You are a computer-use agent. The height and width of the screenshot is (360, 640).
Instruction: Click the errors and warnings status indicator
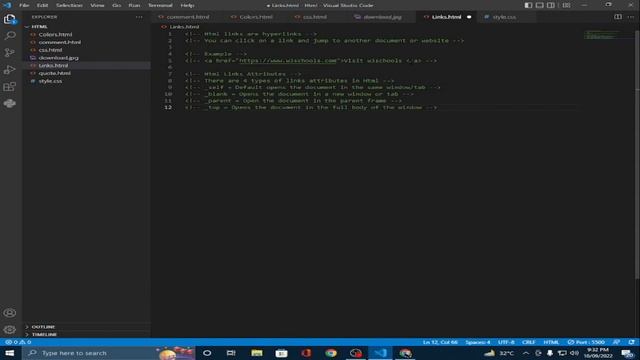tap(18, 342)
